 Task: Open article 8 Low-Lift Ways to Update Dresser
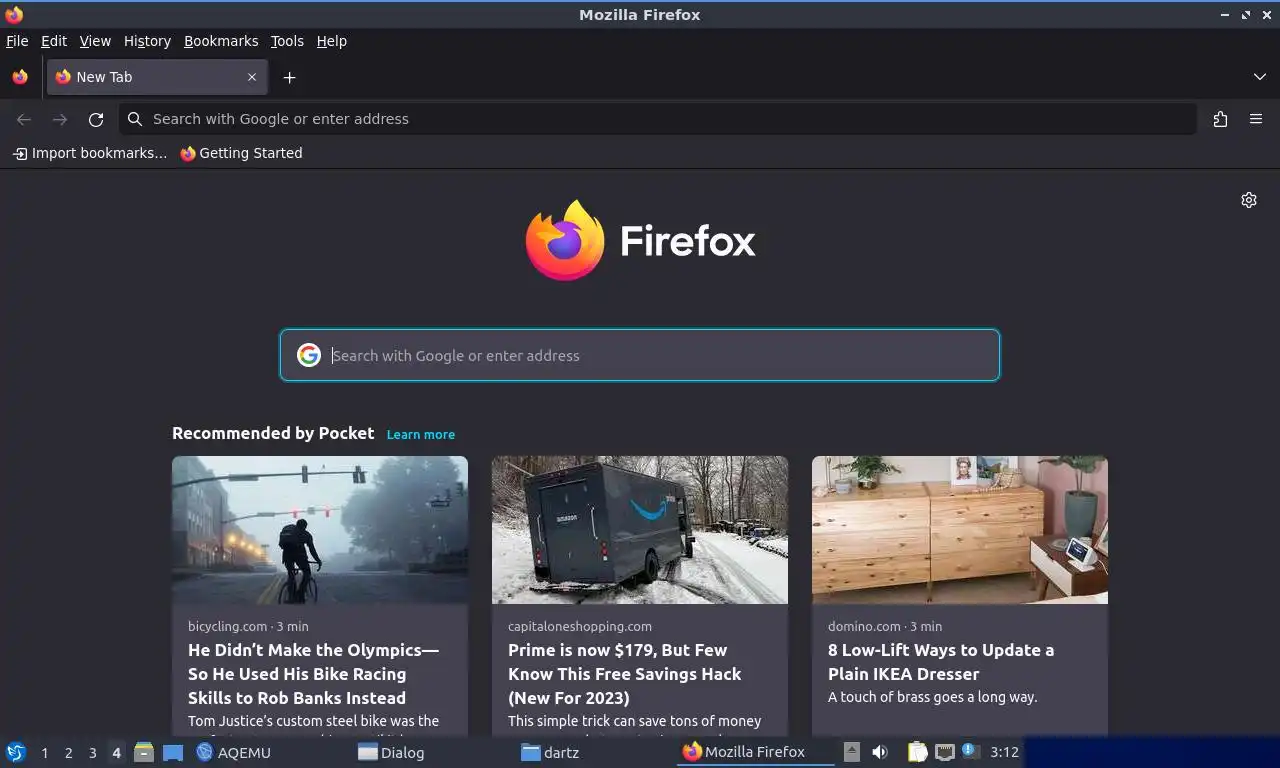941,662
